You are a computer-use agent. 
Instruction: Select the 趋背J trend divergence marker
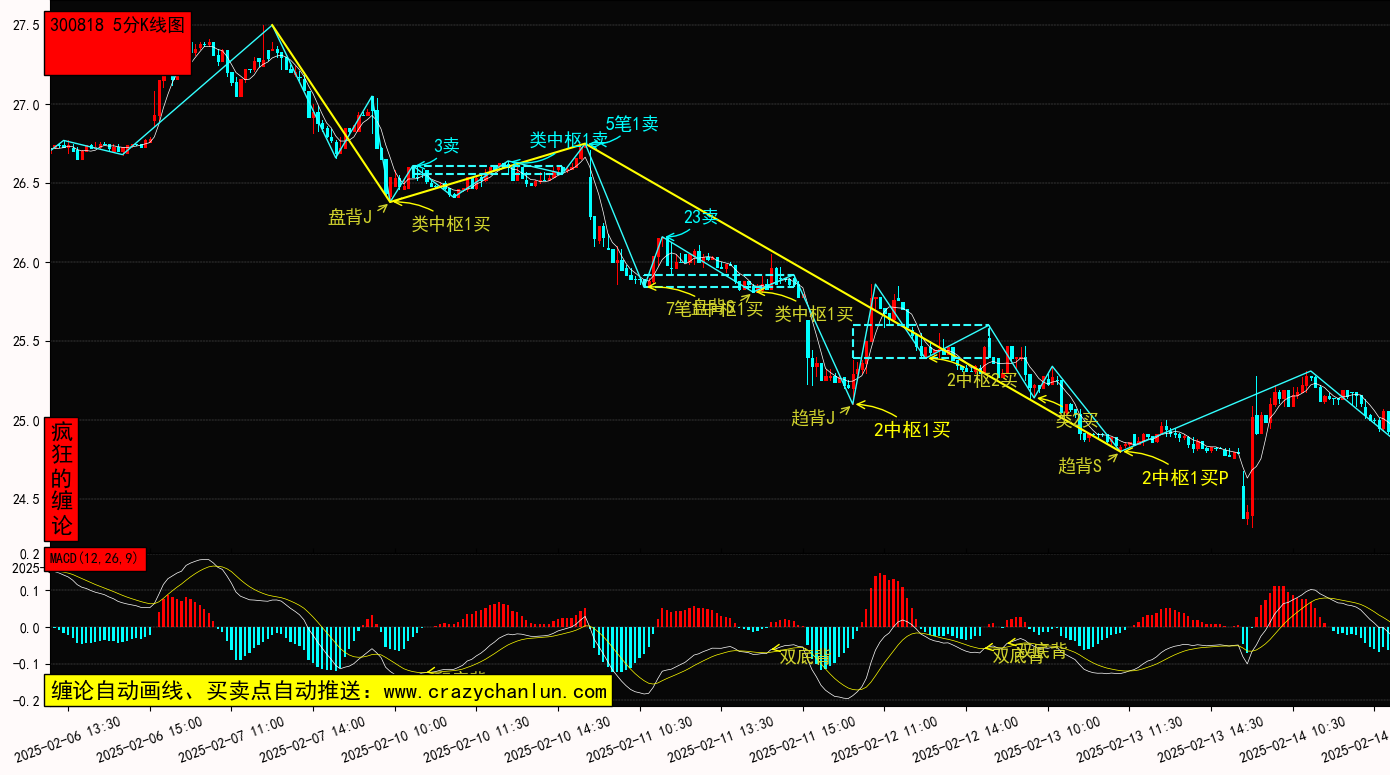pos(813,418)
